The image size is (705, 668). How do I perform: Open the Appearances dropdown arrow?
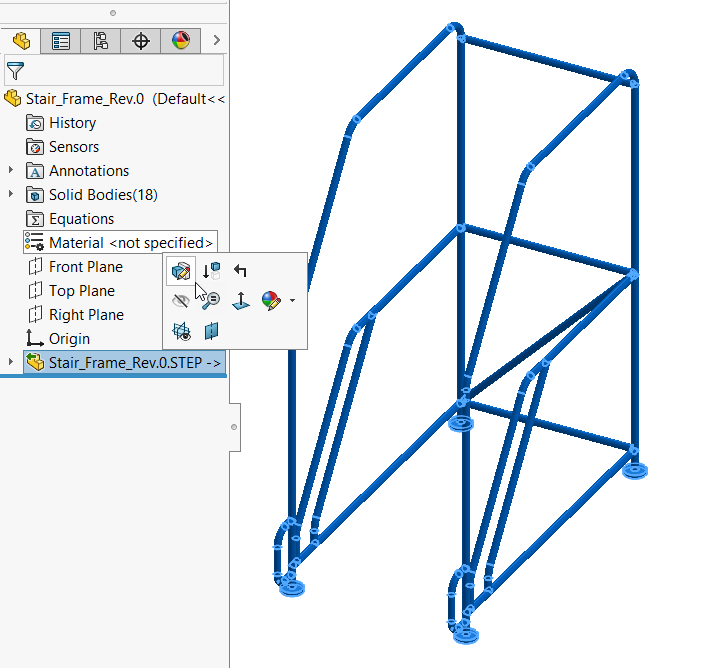click(x=292, y=300)
